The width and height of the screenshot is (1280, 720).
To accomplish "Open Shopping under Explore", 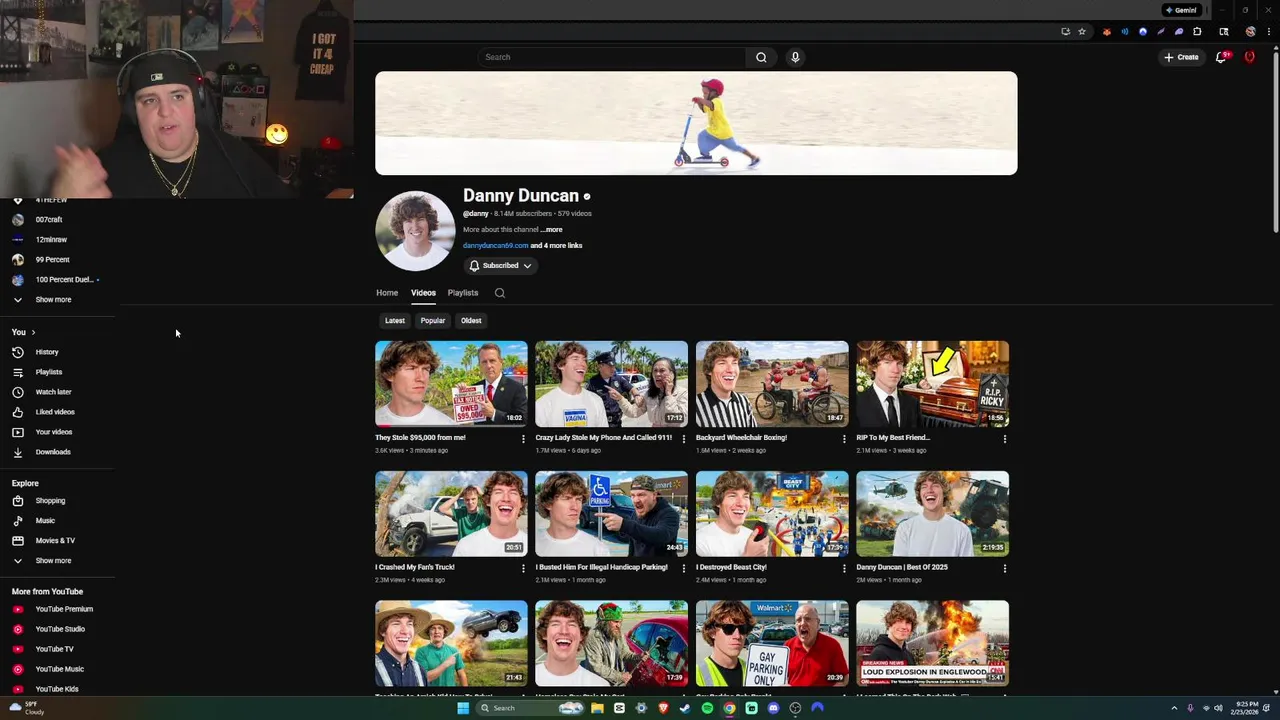I will pyautogui.click(x=50, y=501).
